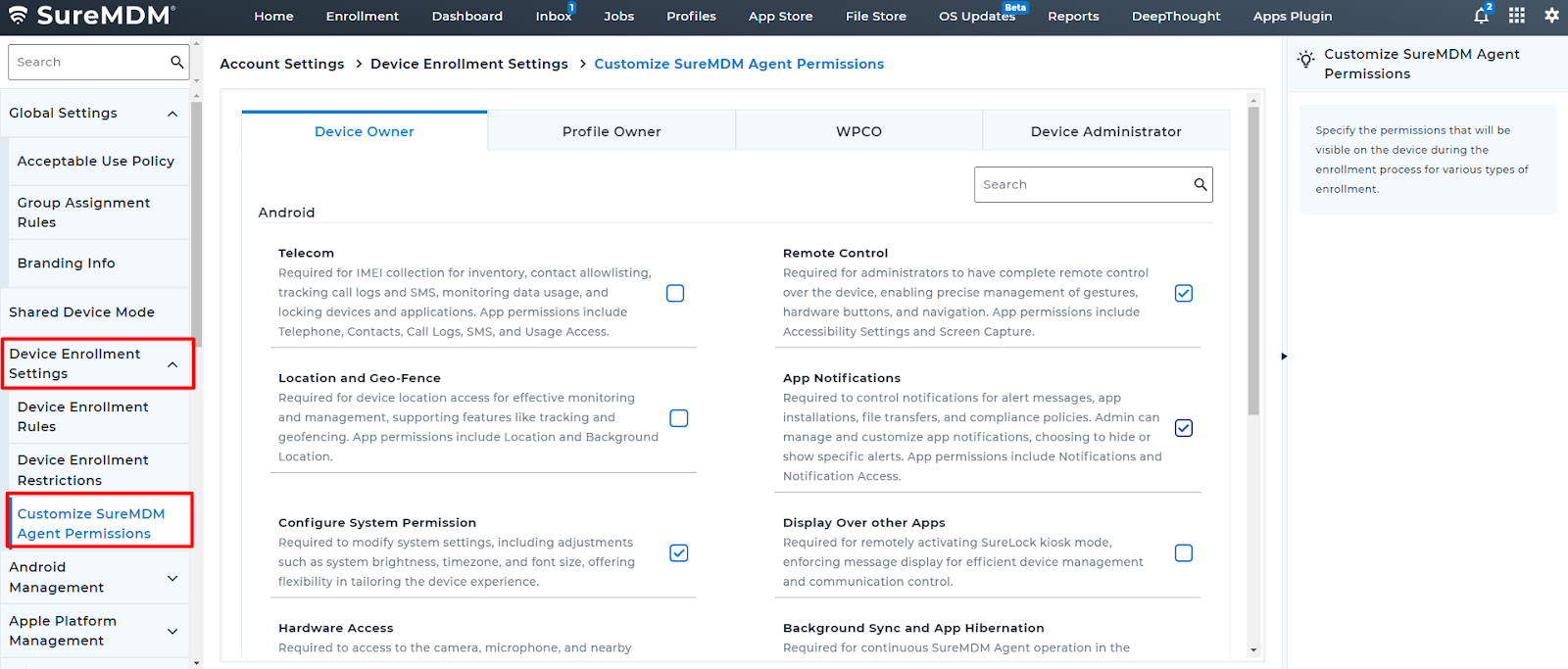Switch to the Device Administrator tab
The width and height of the screenshot is (1568, 669).
tap(1105, 131)
